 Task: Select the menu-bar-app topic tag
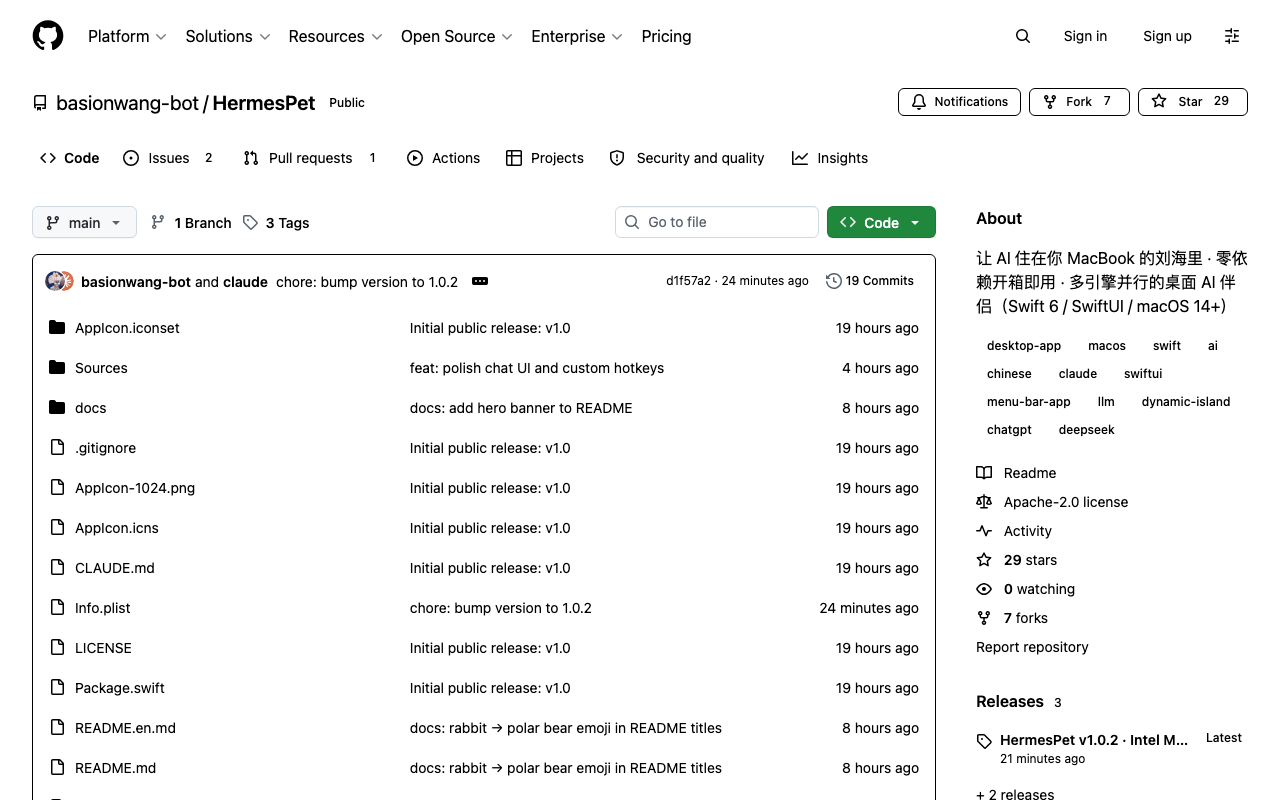pyautogui.click(x=1029, y=402)
